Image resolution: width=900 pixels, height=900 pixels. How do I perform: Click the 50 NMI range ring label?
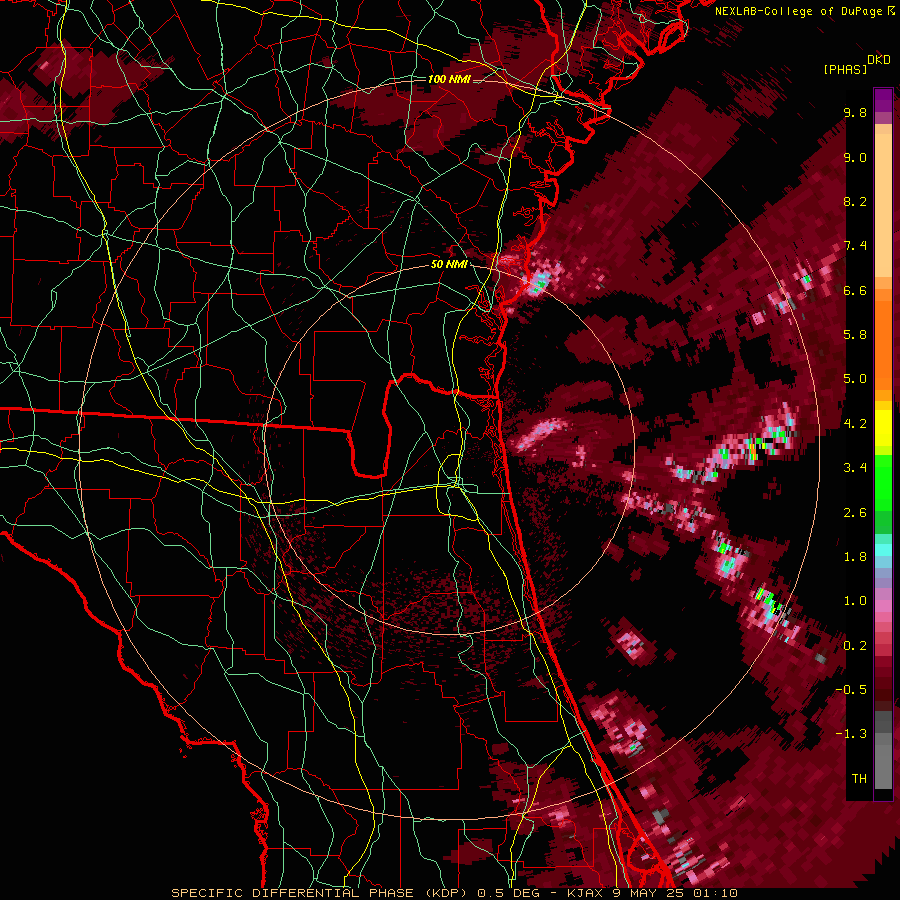pyautogui.click(x=449, y=265)
